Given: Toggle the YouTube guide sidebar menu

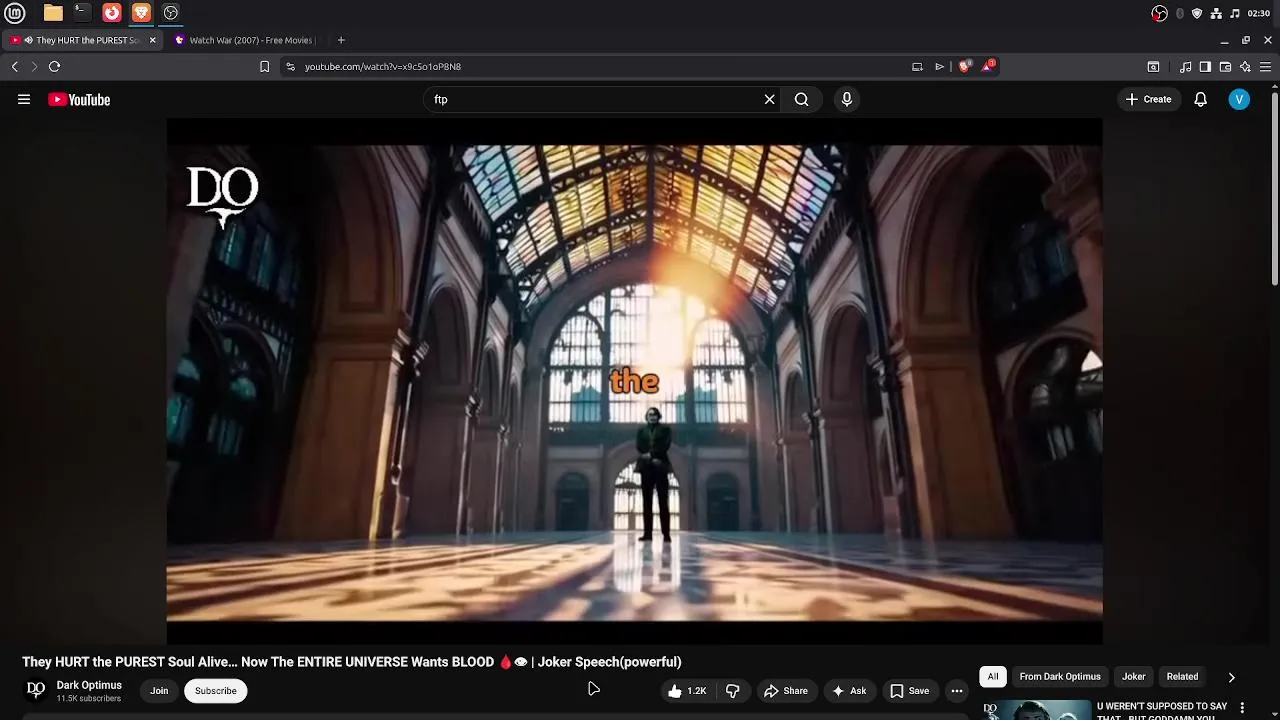Looking at the screenshot, I should point(24,99).
